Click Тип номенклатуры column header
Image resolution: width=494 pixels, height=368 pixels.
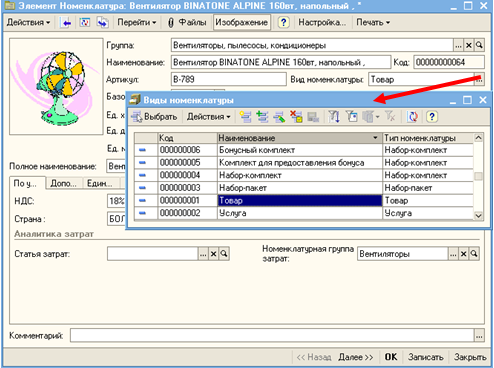click(x=428, y=138)
